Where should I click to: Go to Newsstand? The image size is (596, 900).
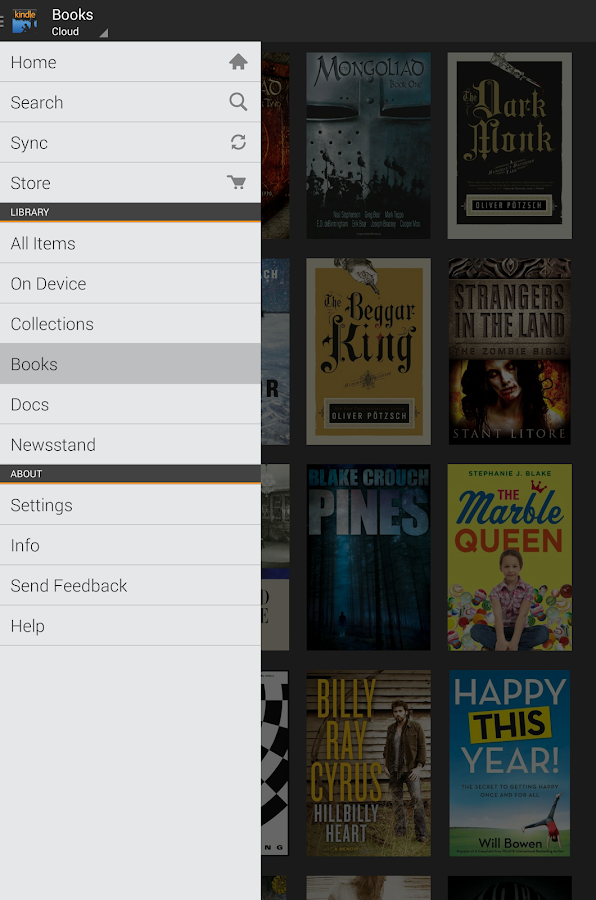130,444
